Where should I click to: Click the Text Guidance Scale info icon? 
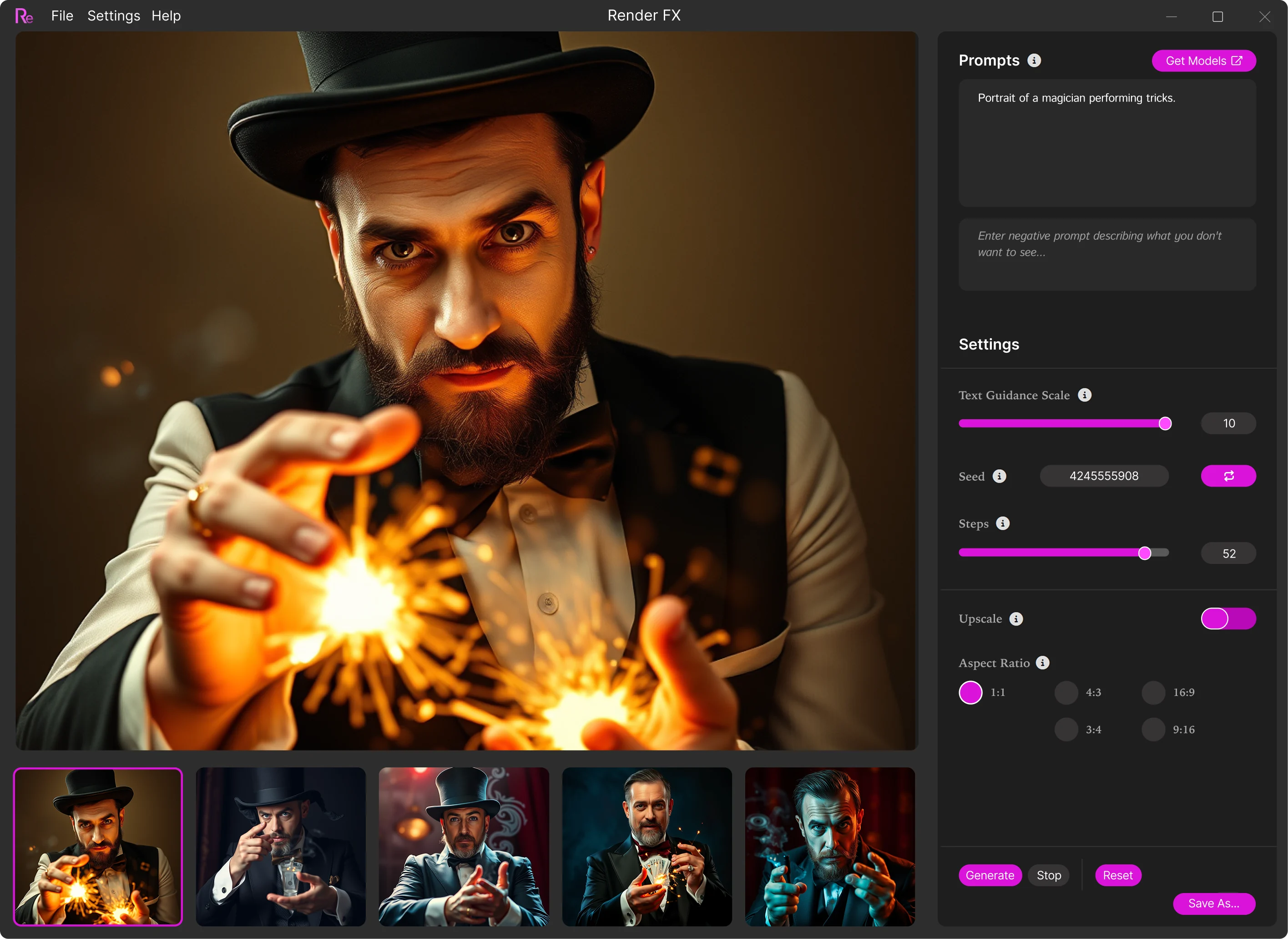[1085, 395]
